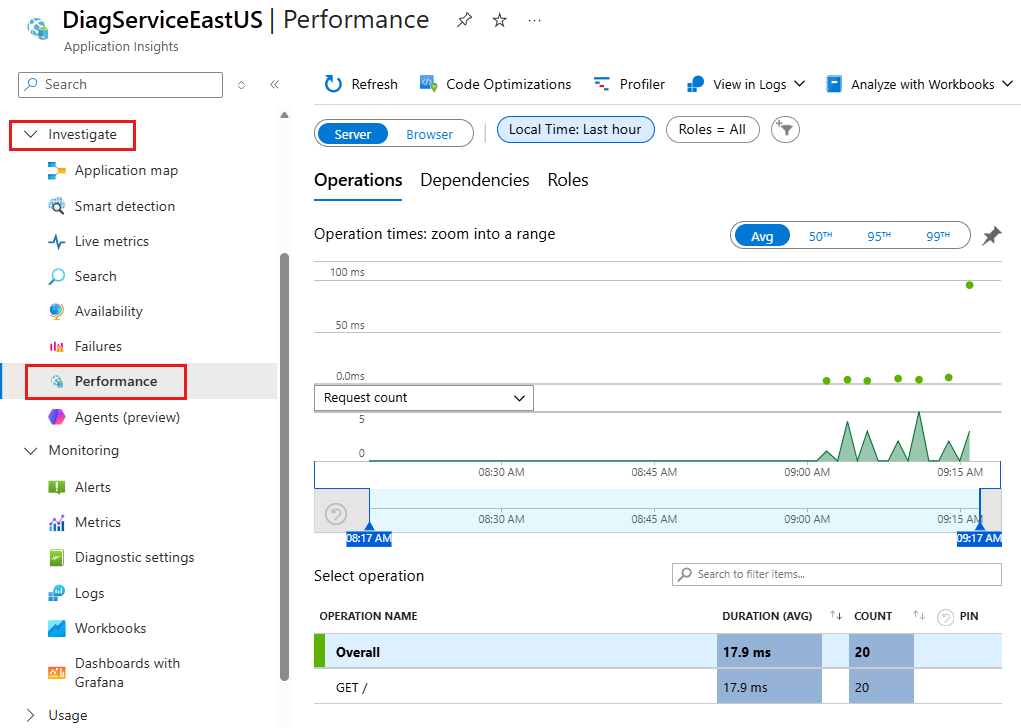The height and width of the screenshot is (728, 1021).
Task: Click the reset time range undo icon
Action: pos(336,514)
